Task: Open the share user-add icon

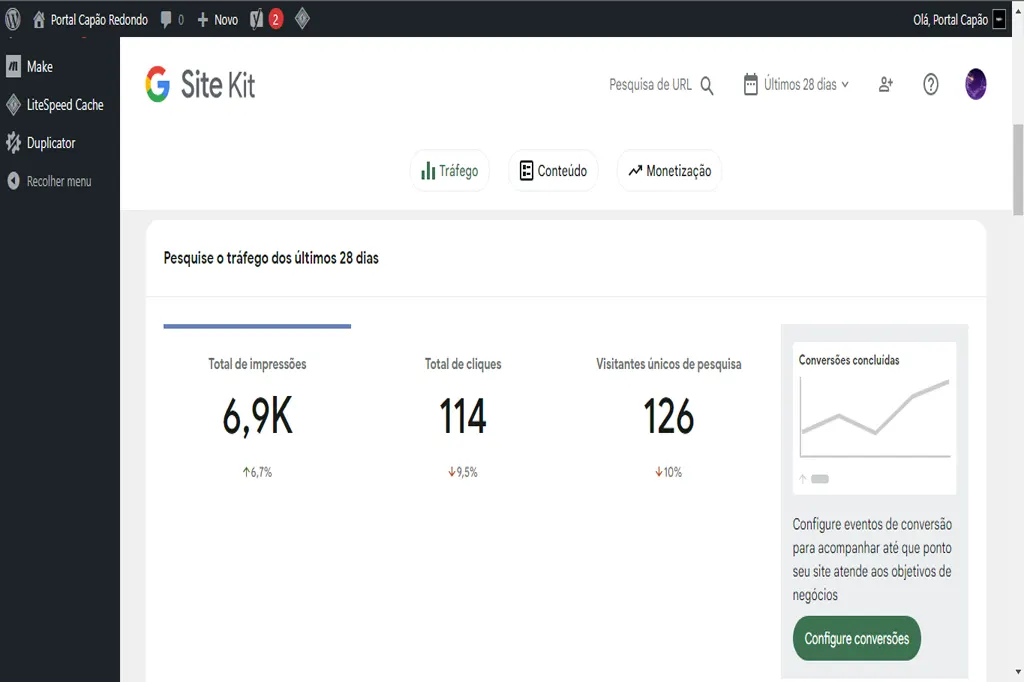Action: point(885,85)
